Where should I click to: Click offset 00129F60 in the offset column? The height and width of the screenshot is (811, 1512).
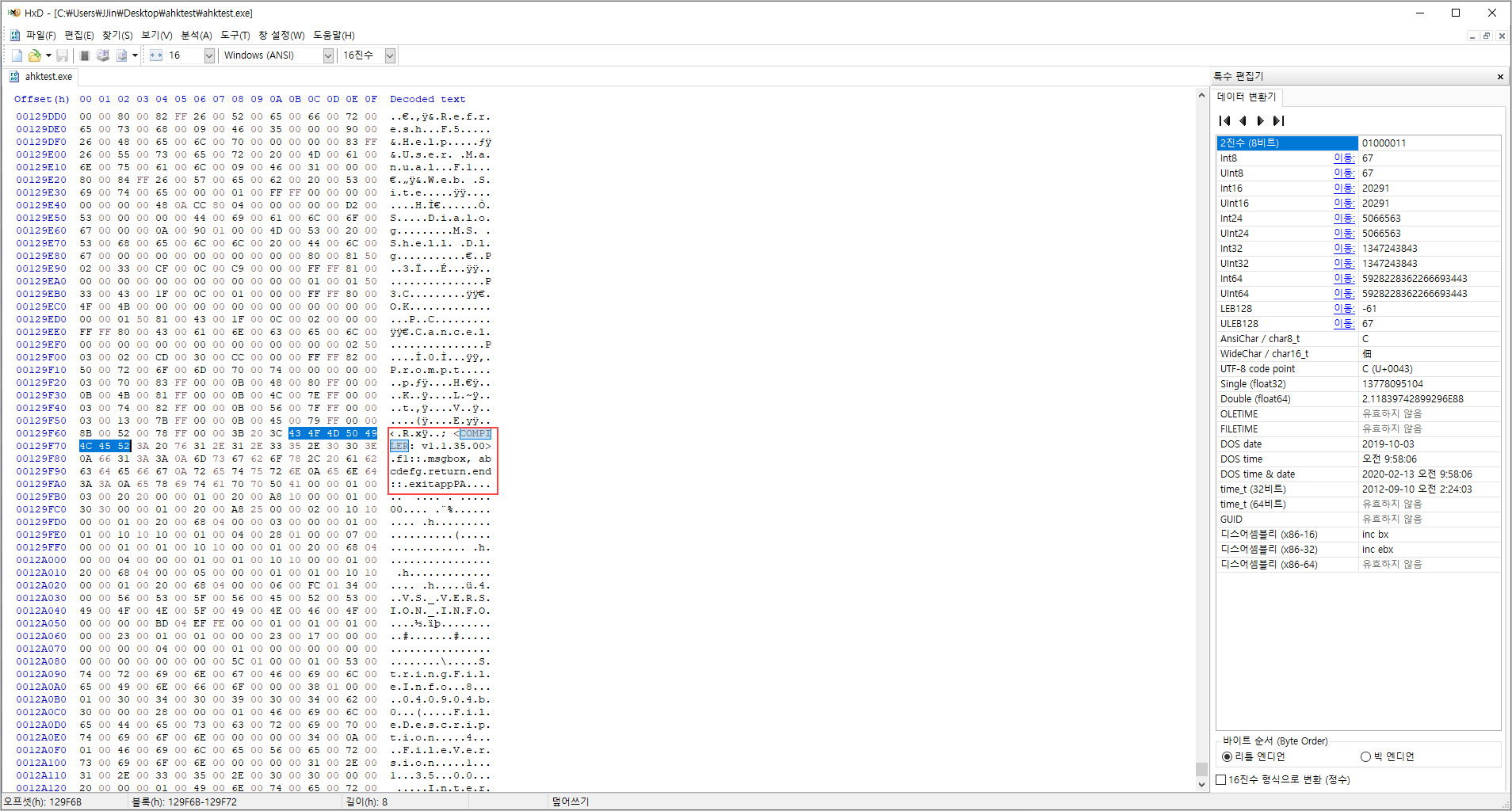(41, 434)
